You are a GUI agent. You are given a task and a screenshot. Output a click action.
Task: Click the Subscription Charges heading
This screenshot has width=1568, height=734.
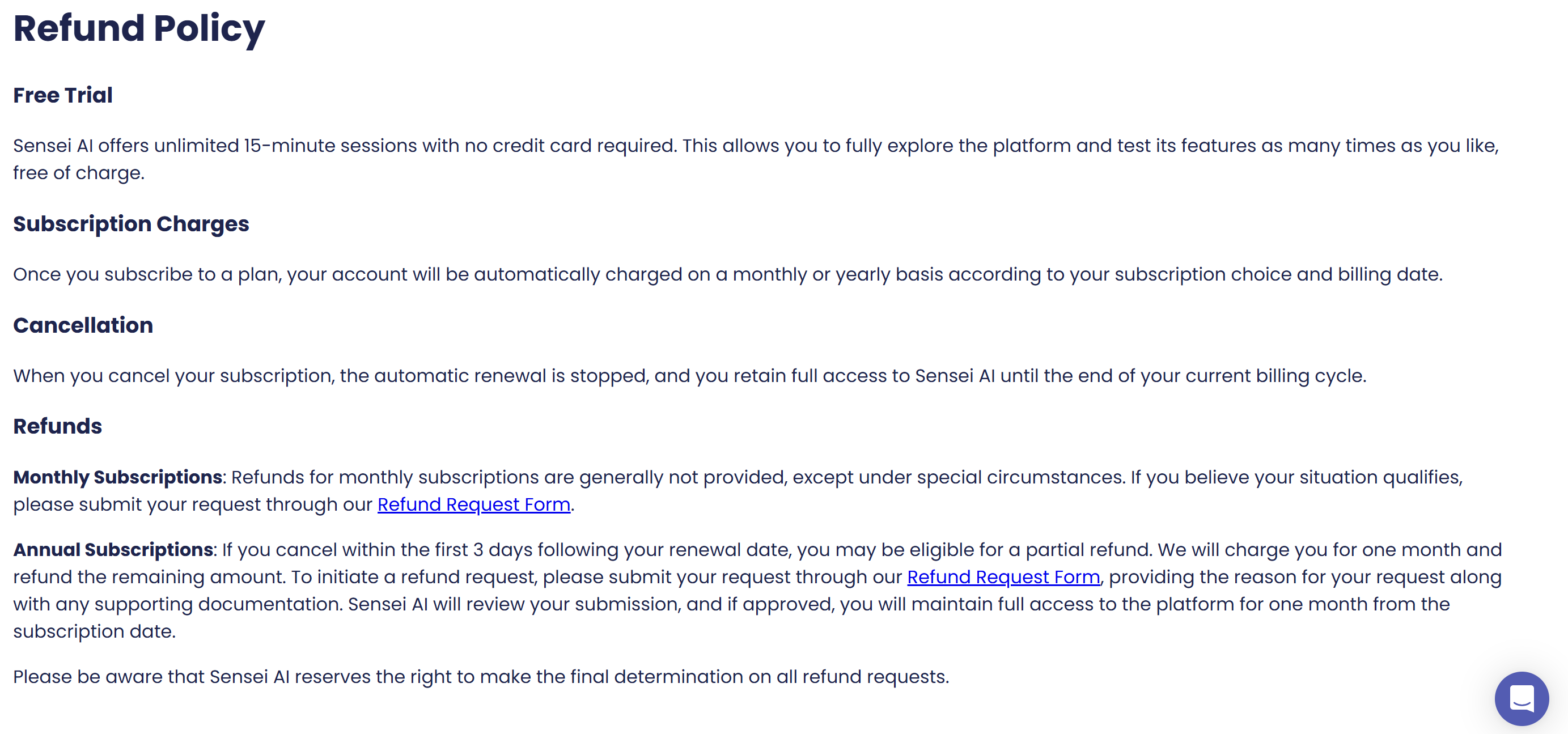(131, 224)
